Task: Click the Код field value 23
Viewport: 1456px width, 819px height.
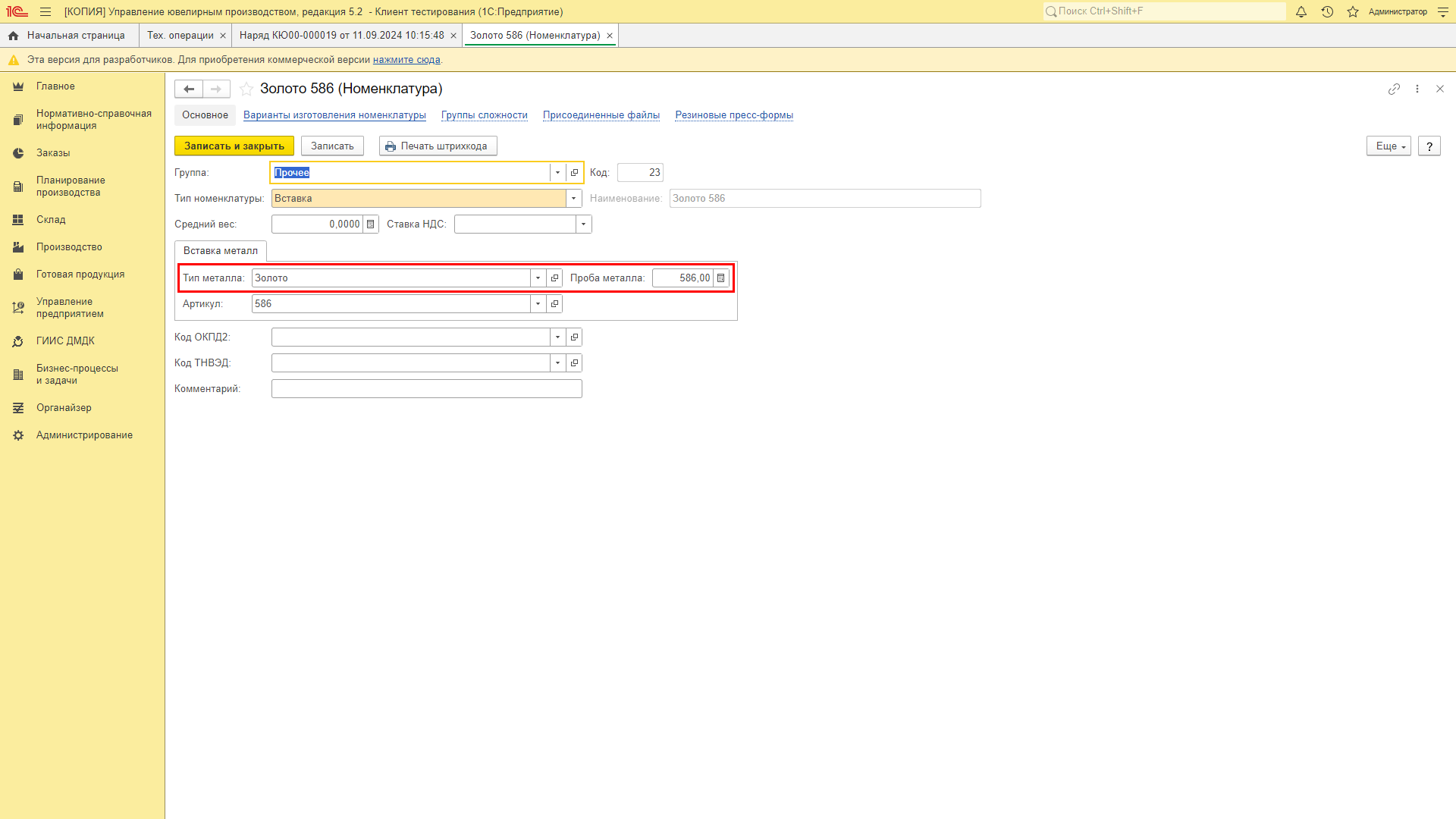Action: point(640,172)
